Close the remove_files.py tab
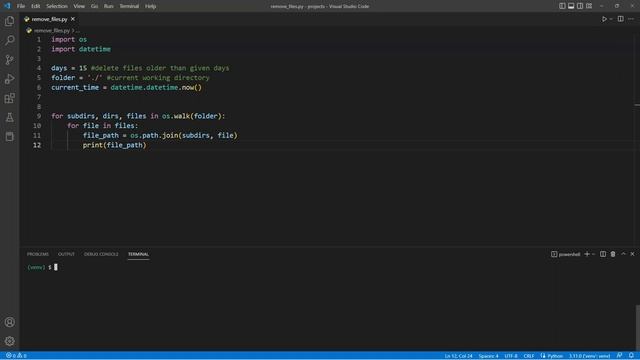The height and width of the screenshot is (360, 640). (73, 19)
